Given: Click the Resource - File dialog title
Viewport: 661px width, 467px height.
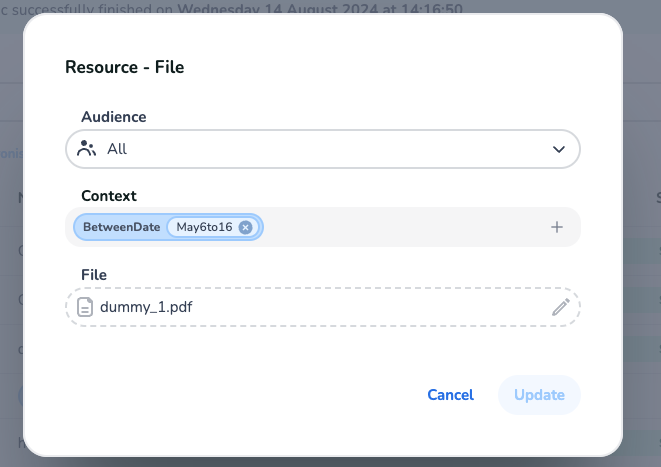Looking at the screenshot, I should (x=124, y=67).
